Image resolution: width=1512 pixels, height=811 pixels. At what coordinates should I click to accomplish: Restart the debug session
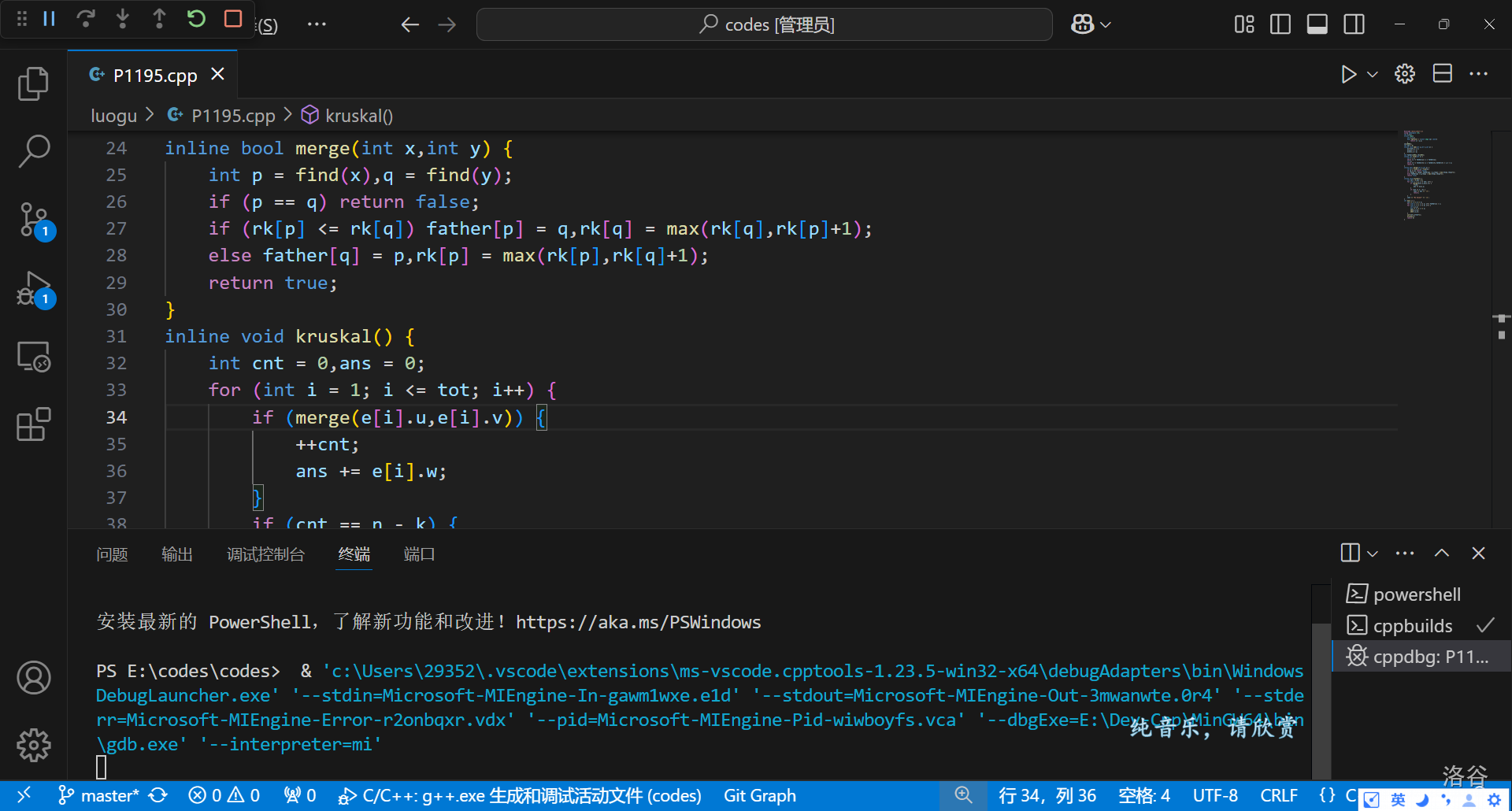coord(196,19)
